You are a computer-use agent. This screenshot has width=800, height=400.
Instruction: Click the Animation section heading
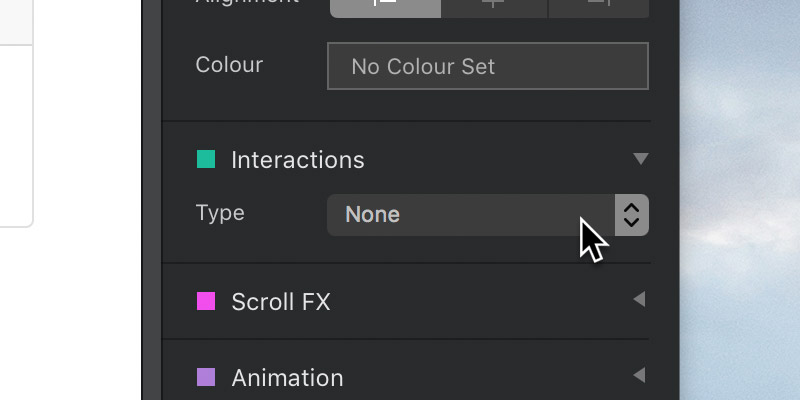coord(287,378)
